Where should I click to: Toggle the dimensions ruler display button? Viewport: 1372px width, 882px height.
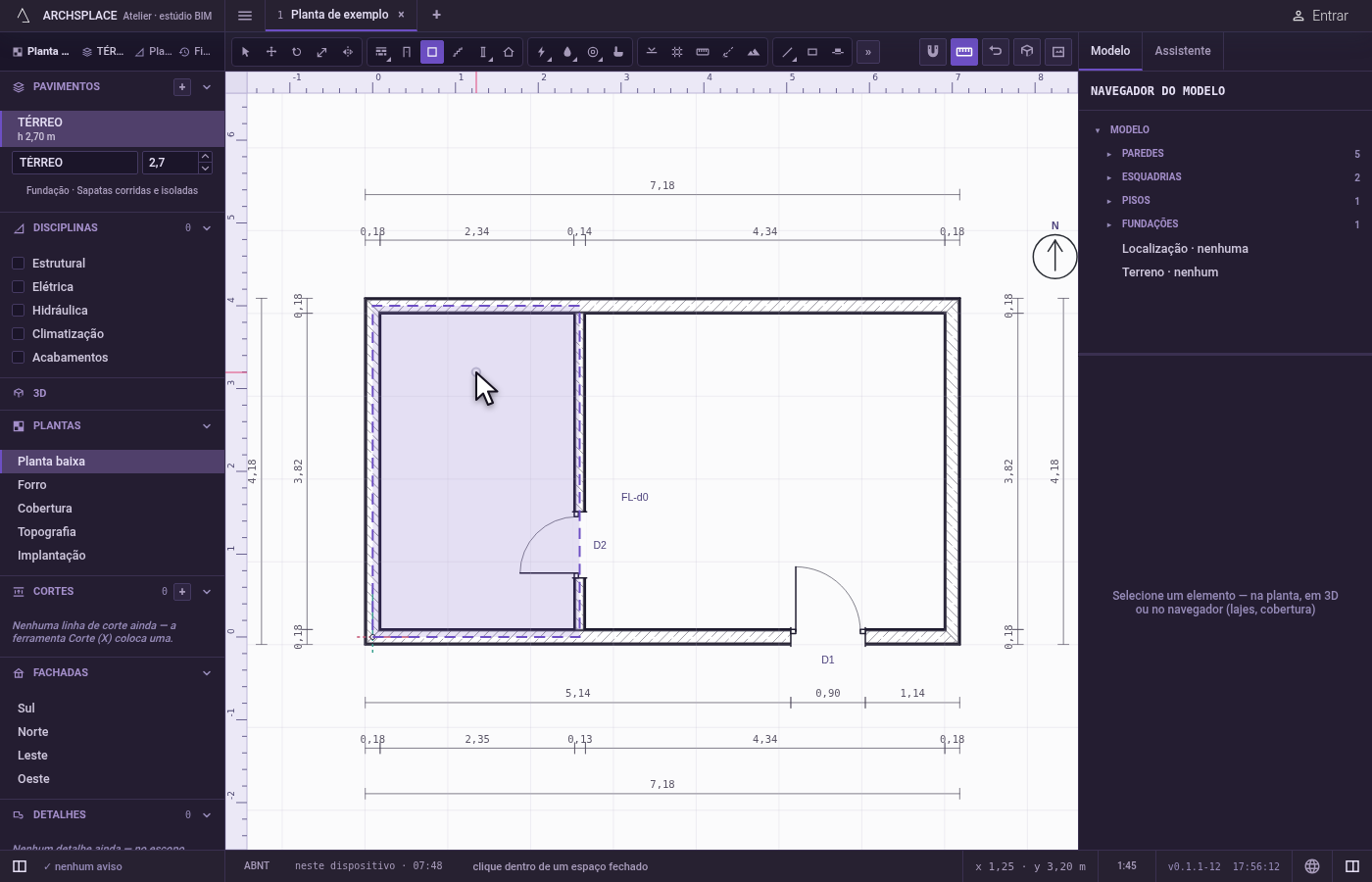click(964, 51)
